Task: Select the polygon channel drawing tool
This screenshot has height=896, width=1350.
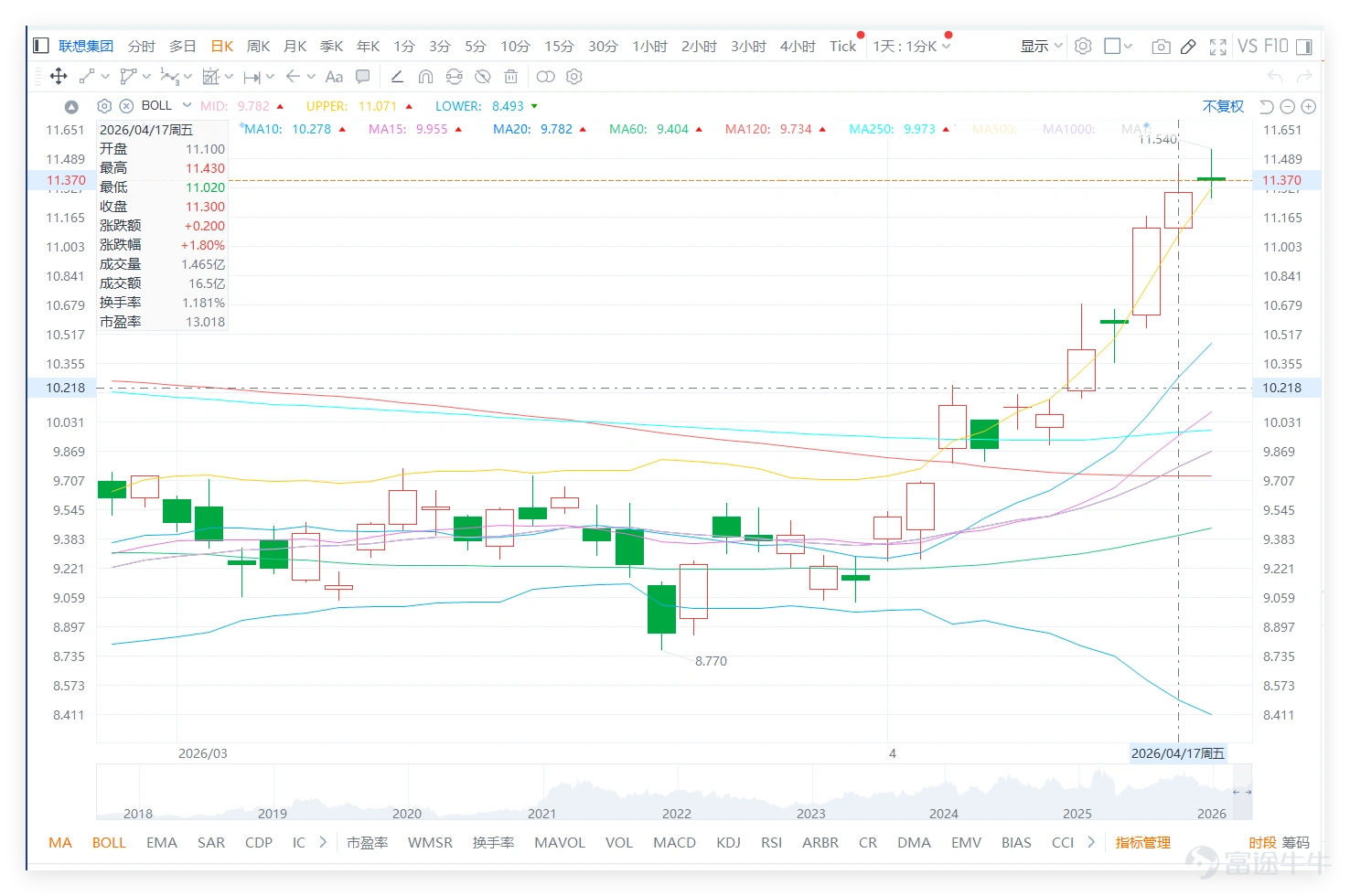Action: 128,77
